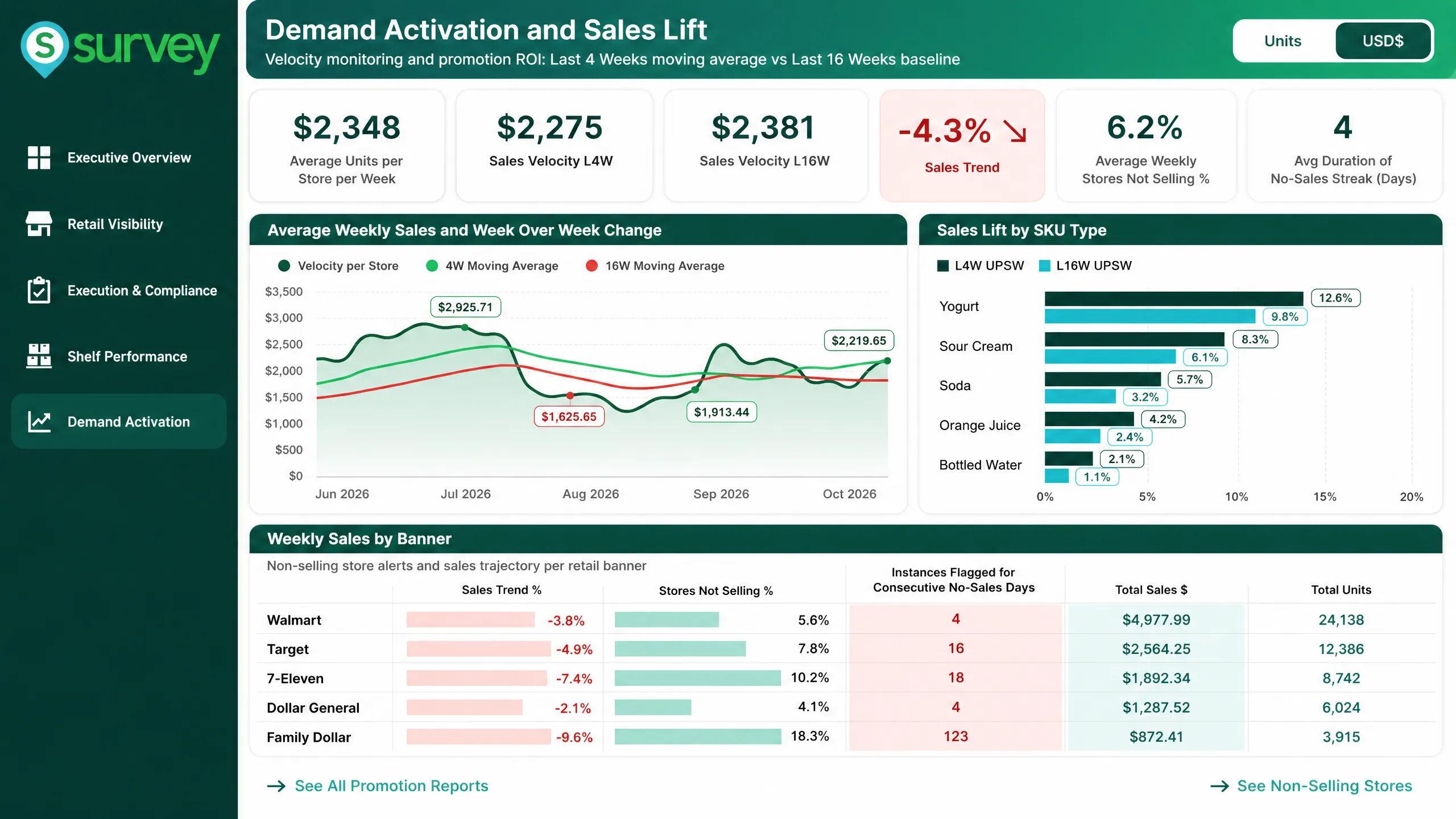Toggle L16W UPSW legend series
1456x819 pixels.
(1085, 266)
